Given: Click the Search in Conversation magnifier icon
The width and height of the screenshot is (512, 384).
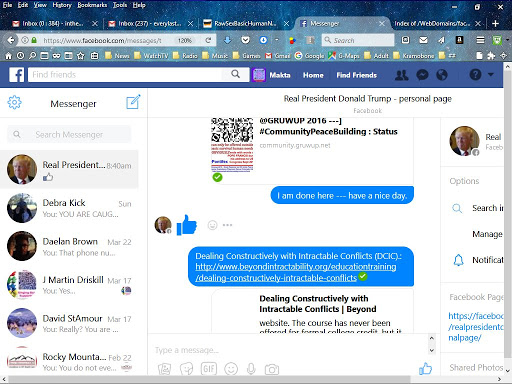Looking at the screenshot, I should click(x=457, y=208).
